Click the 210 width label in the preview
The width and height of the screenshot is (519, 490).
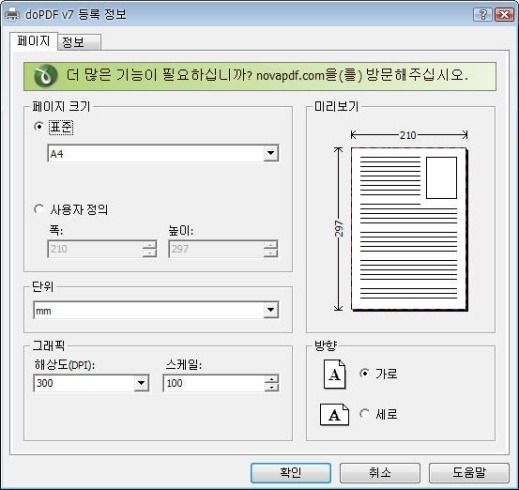pyautogui.click(x=408, y=135)
